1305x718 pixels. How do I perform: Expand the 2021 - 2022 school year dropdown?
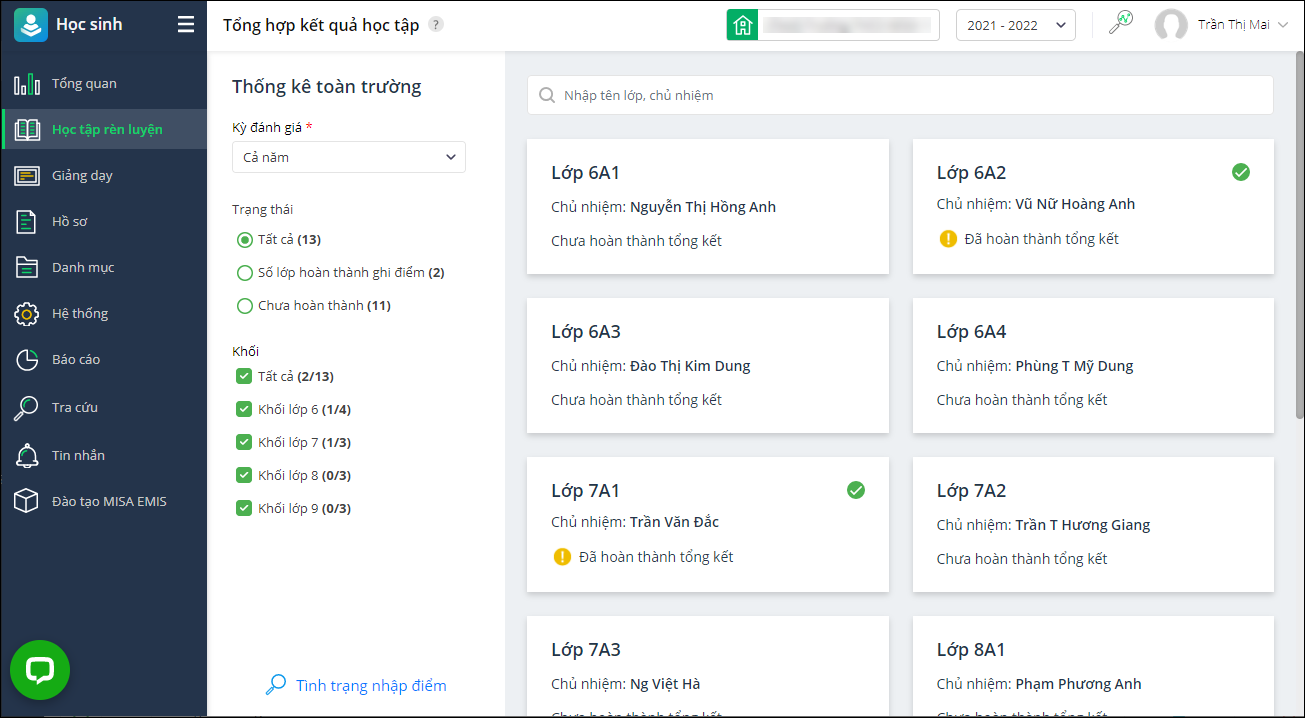(x=1015, y=26)
